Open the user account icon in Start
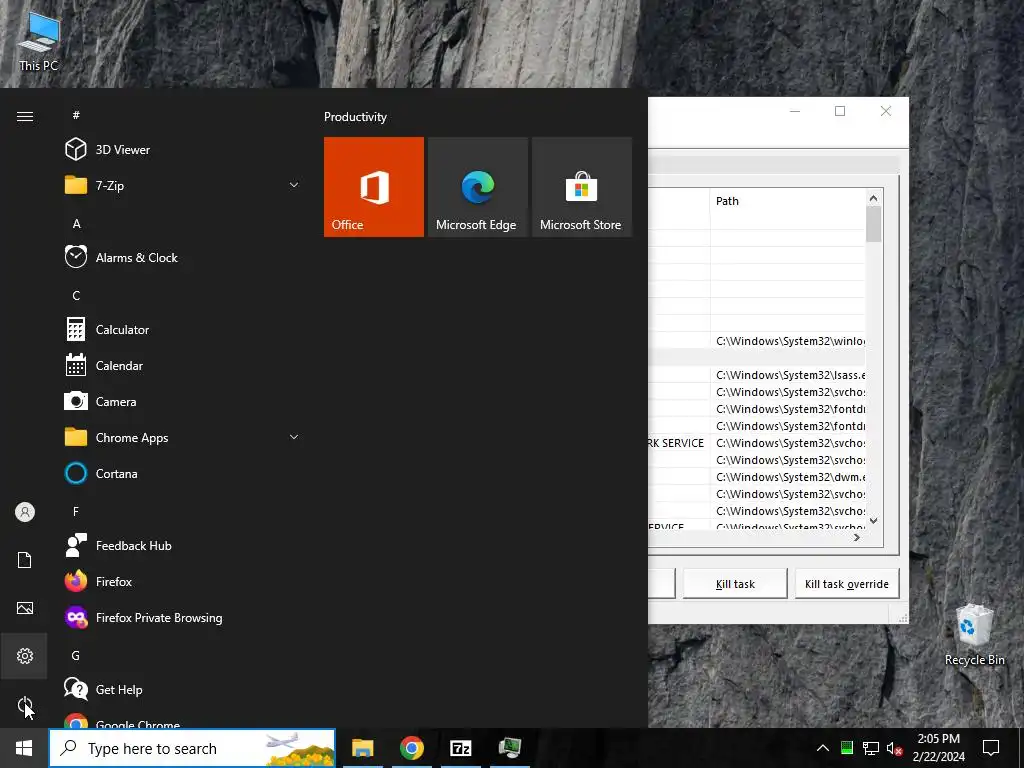The height and width of the screenshot is (768, 1024). click(x=25, y=512)
